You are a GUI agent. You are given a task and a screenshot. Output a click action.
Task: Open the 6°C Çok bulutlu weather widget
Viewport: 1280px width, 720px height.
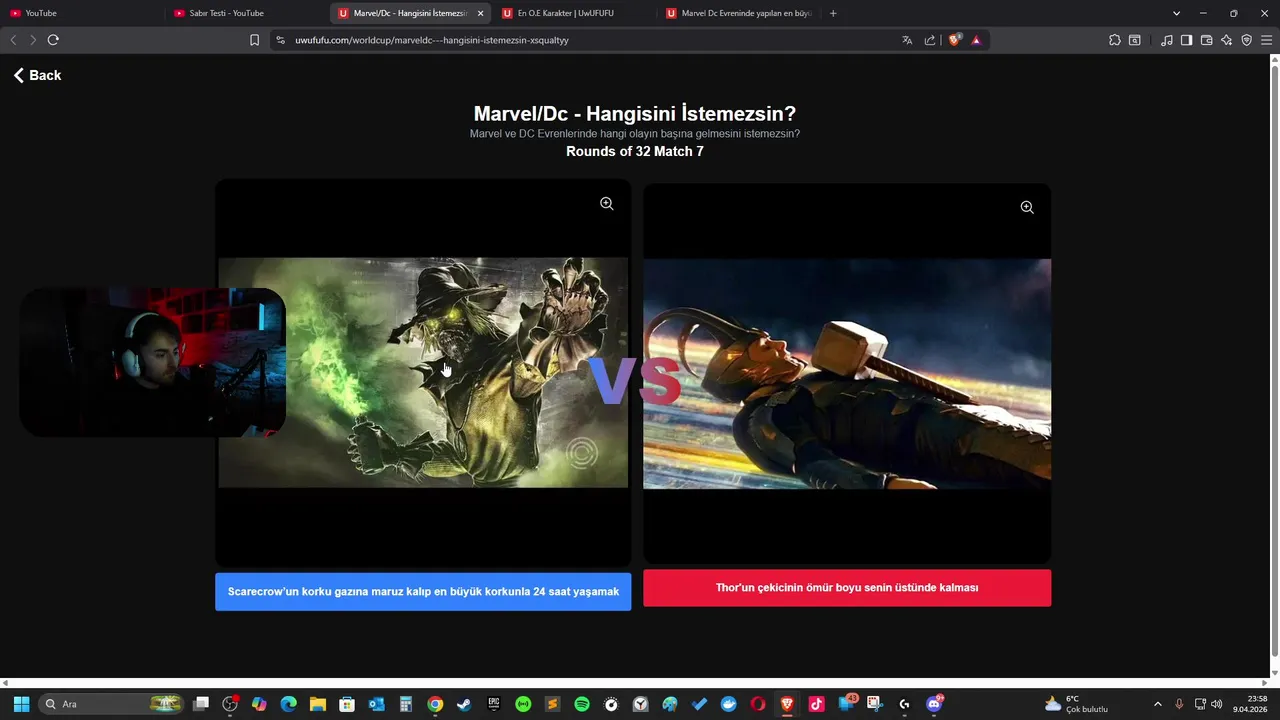click(1076, 704)
